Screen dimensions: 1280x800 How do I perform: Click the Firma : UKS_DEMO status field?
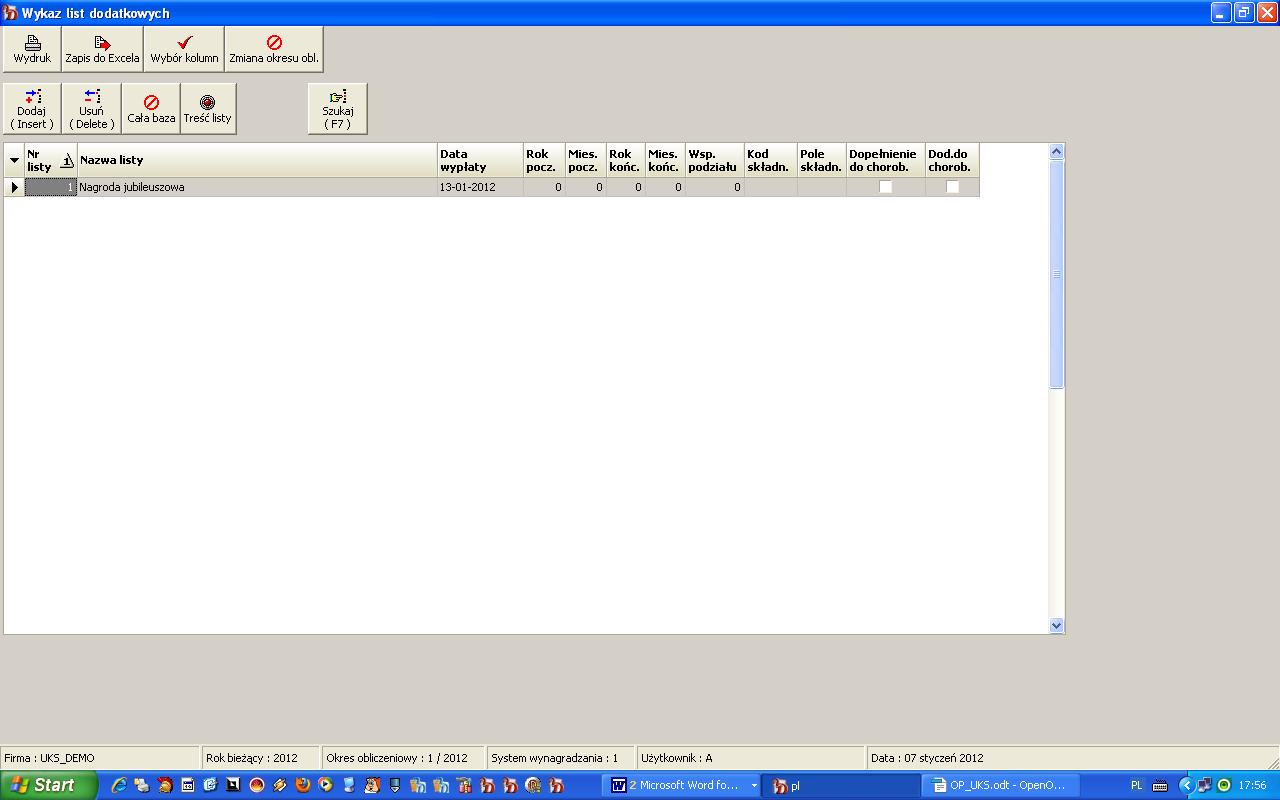click(x=100, y=758)
